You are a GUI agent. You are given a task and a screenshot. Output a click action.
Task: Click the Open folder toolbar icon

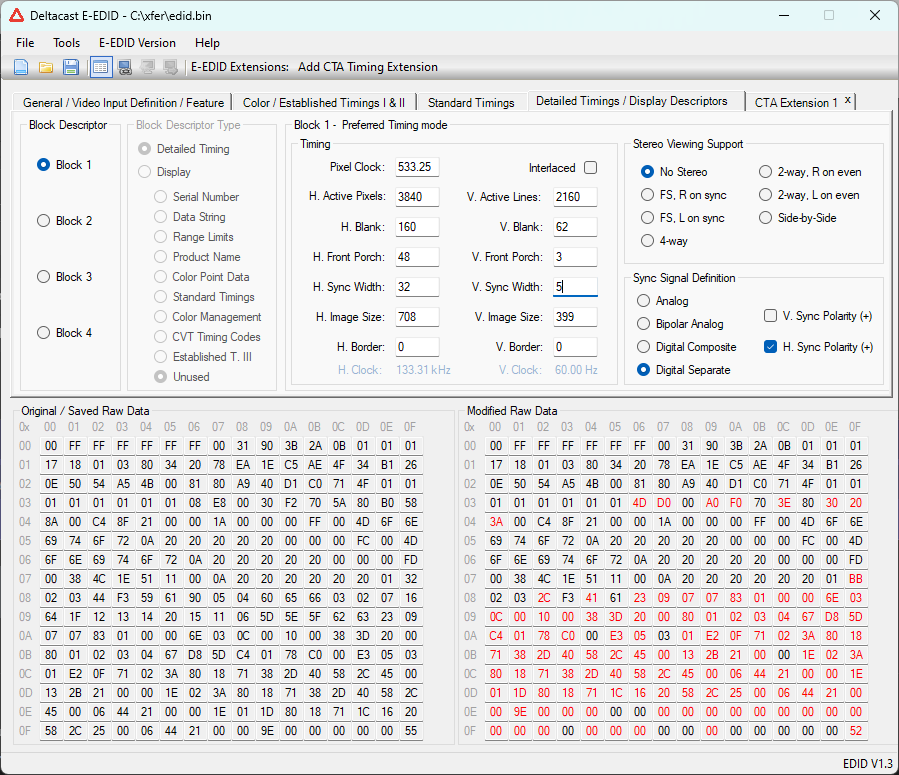(x=46, y=67)
